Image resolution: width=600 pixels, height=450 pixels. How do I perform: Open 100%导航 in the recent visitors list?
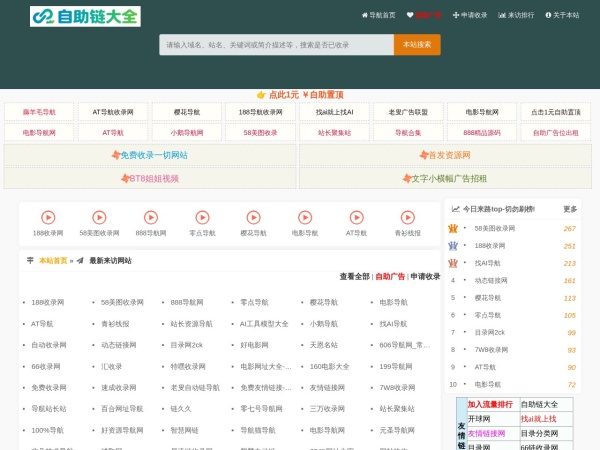pos(47,430)
